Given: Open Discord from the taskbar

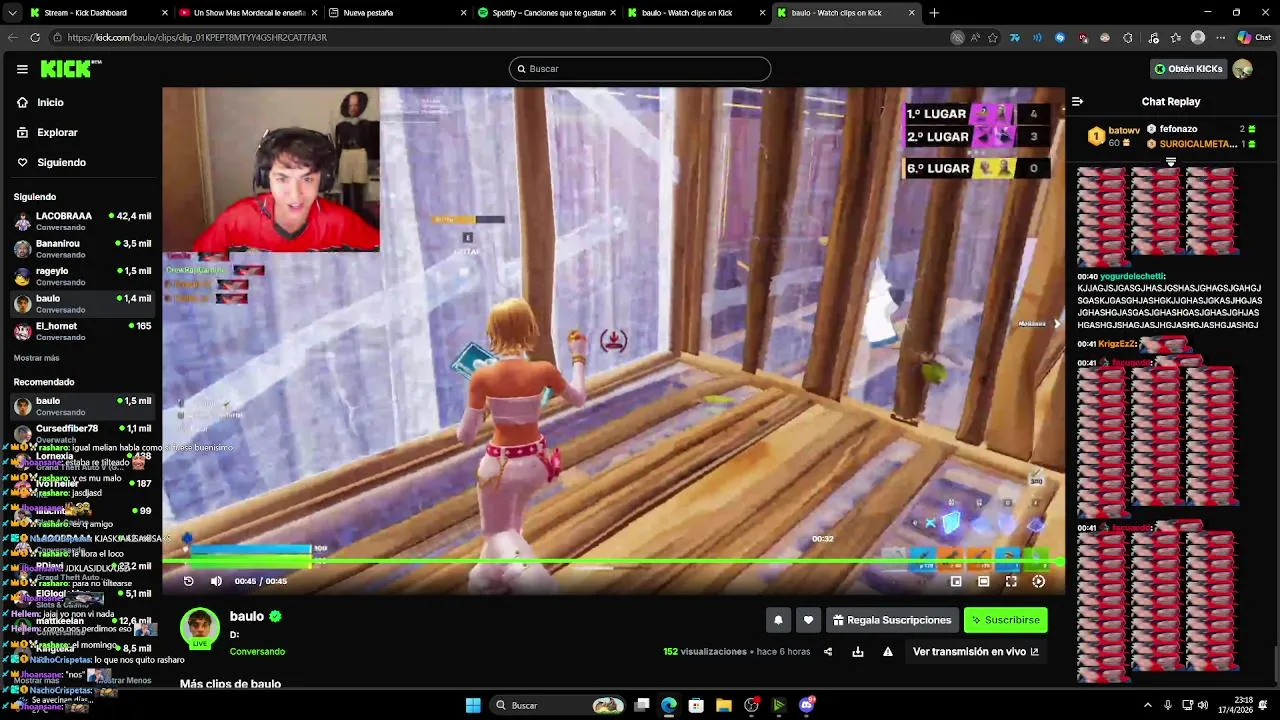Looking at the screenshot, I should click(x=806, y=705).
